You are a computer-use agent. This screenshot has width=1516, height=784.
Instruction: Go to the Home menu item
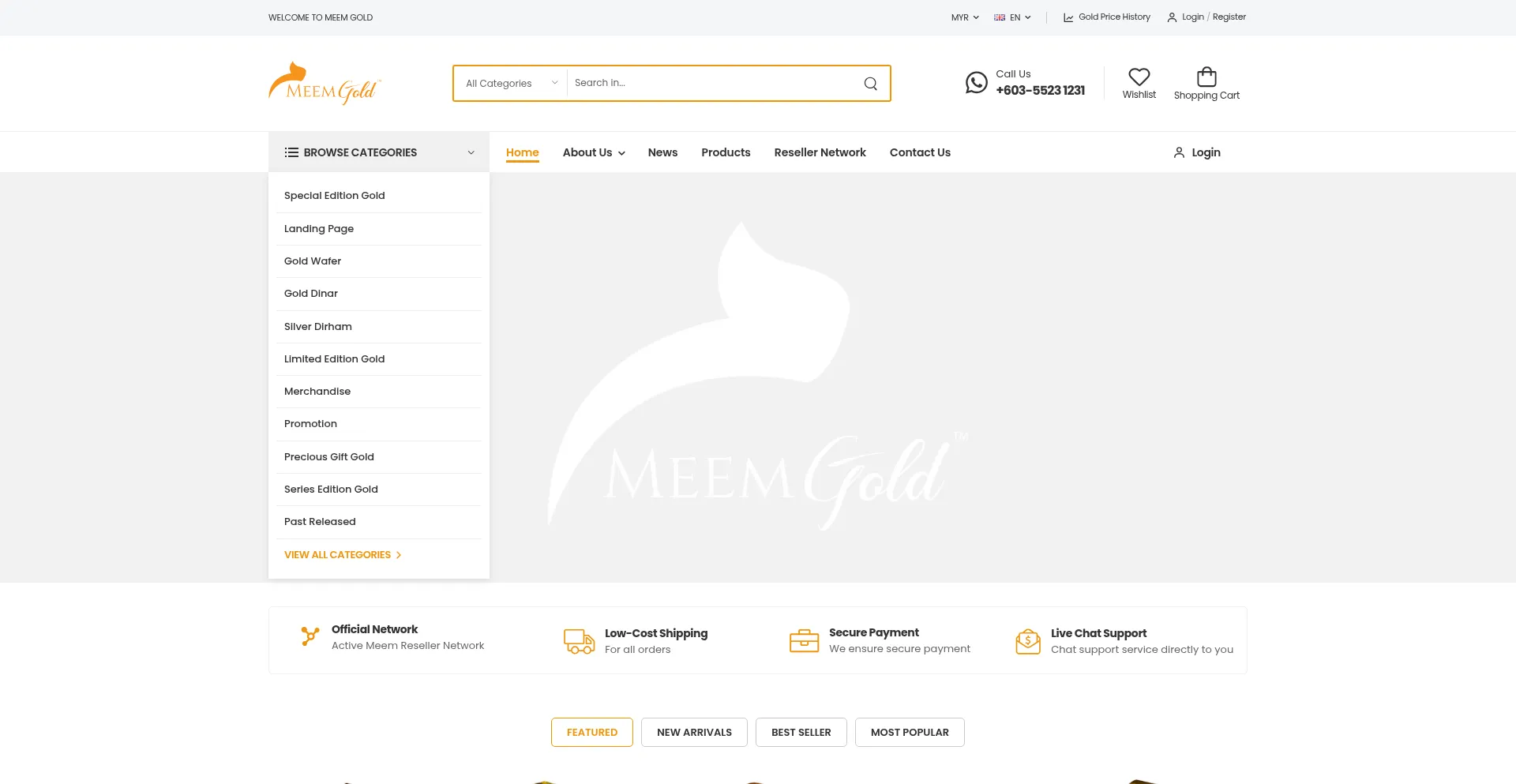click(x=523, y=152)
